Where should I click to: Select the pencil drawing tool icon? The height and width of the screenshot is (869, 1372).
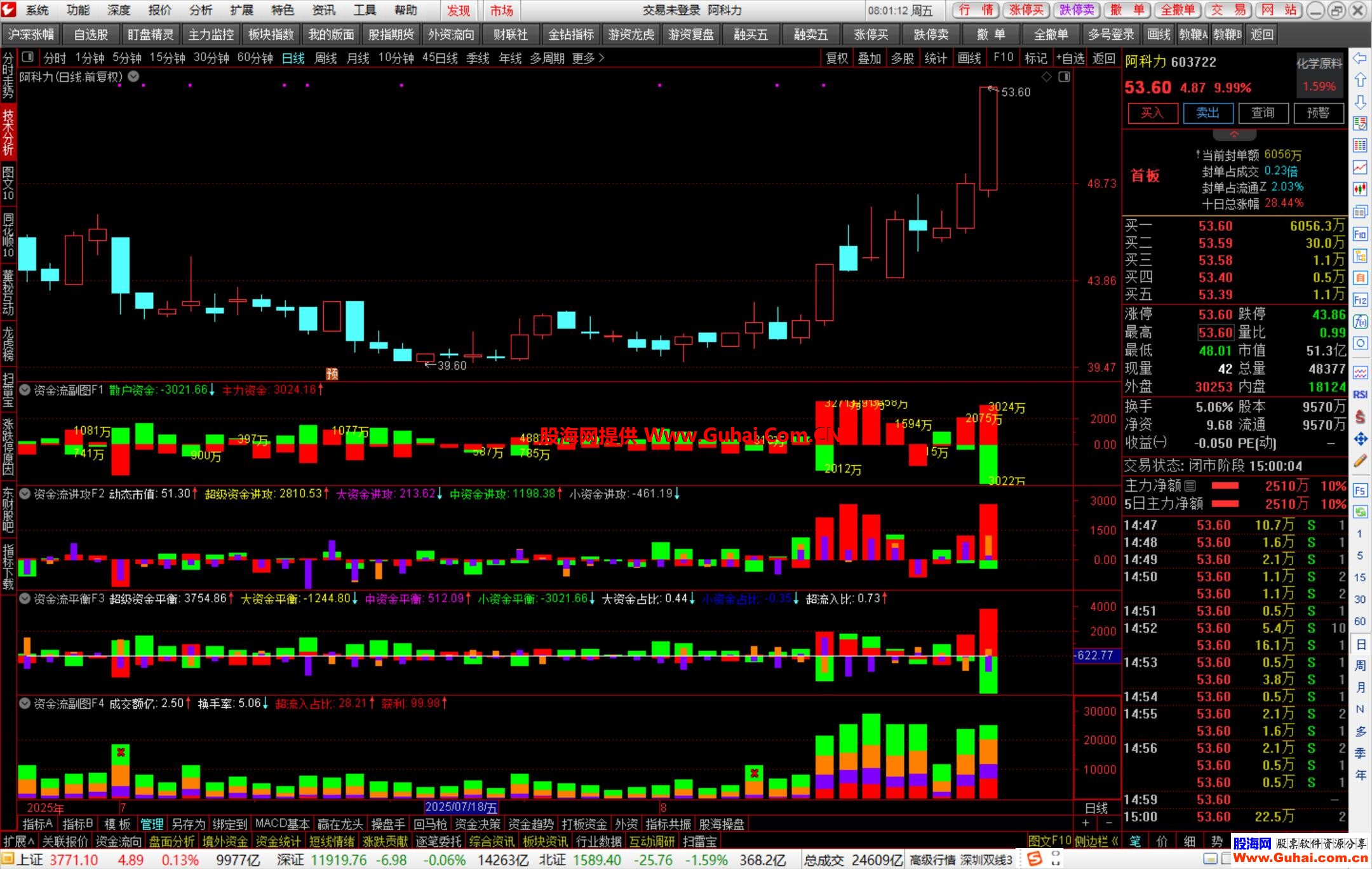1360,461
